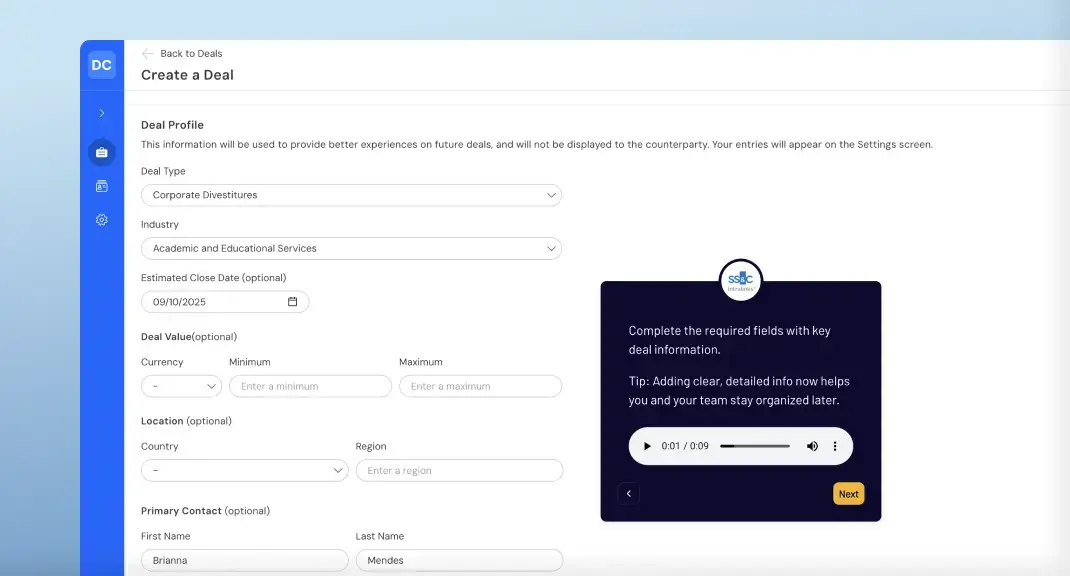Go to previous tour step

click(x=628, y=494)
